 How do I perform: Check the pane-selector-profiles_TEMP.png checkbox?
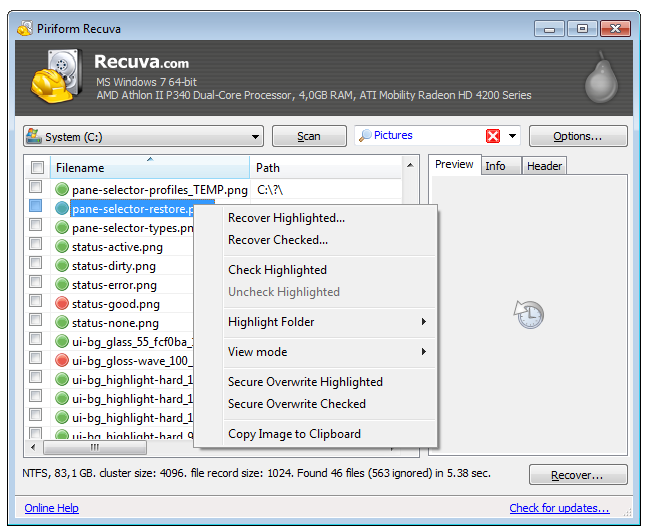[x=36, y=187]
